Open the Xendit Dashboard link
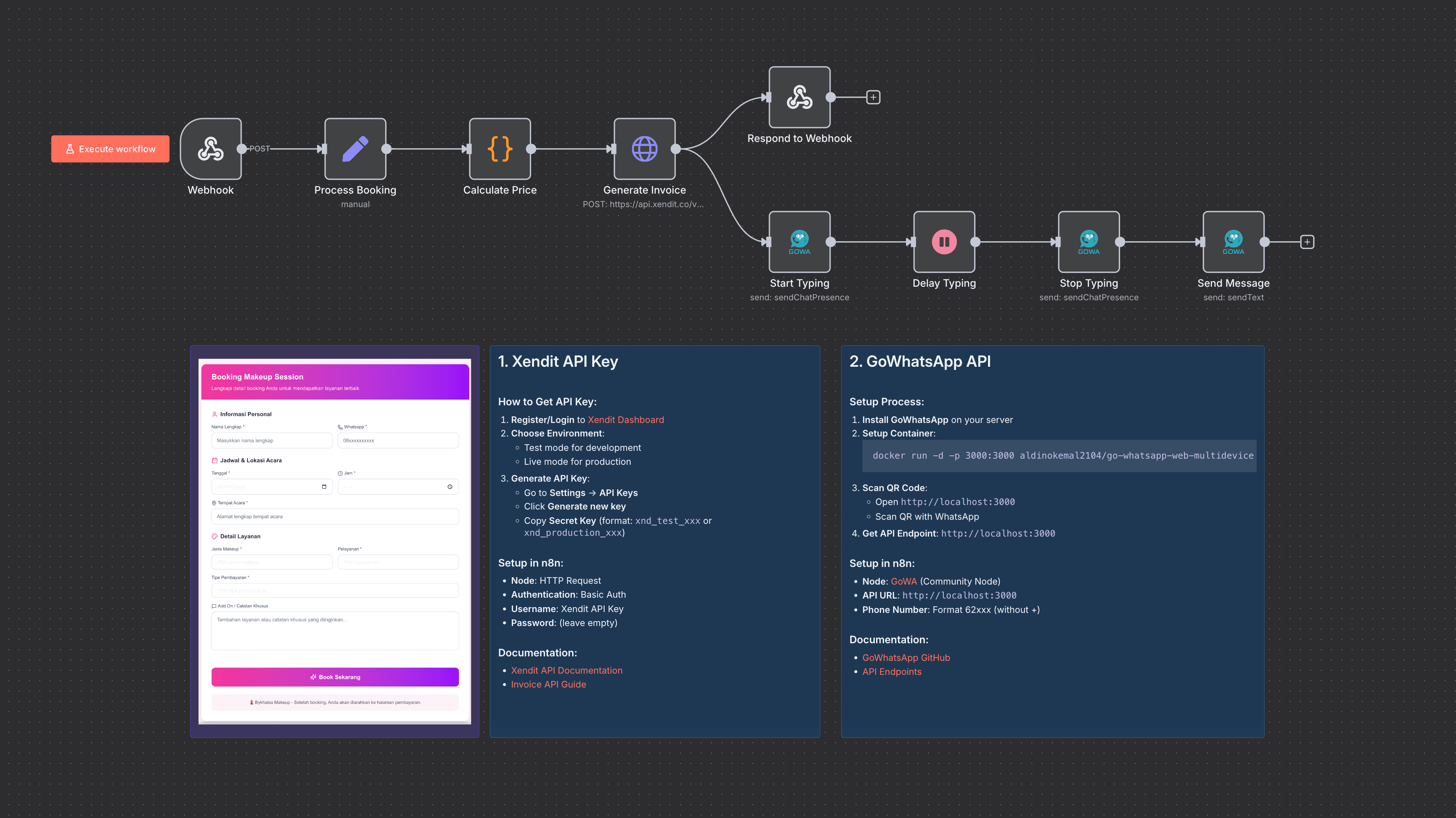Image resolution: width=1456 pixels, height=818 pixels. 626,419
